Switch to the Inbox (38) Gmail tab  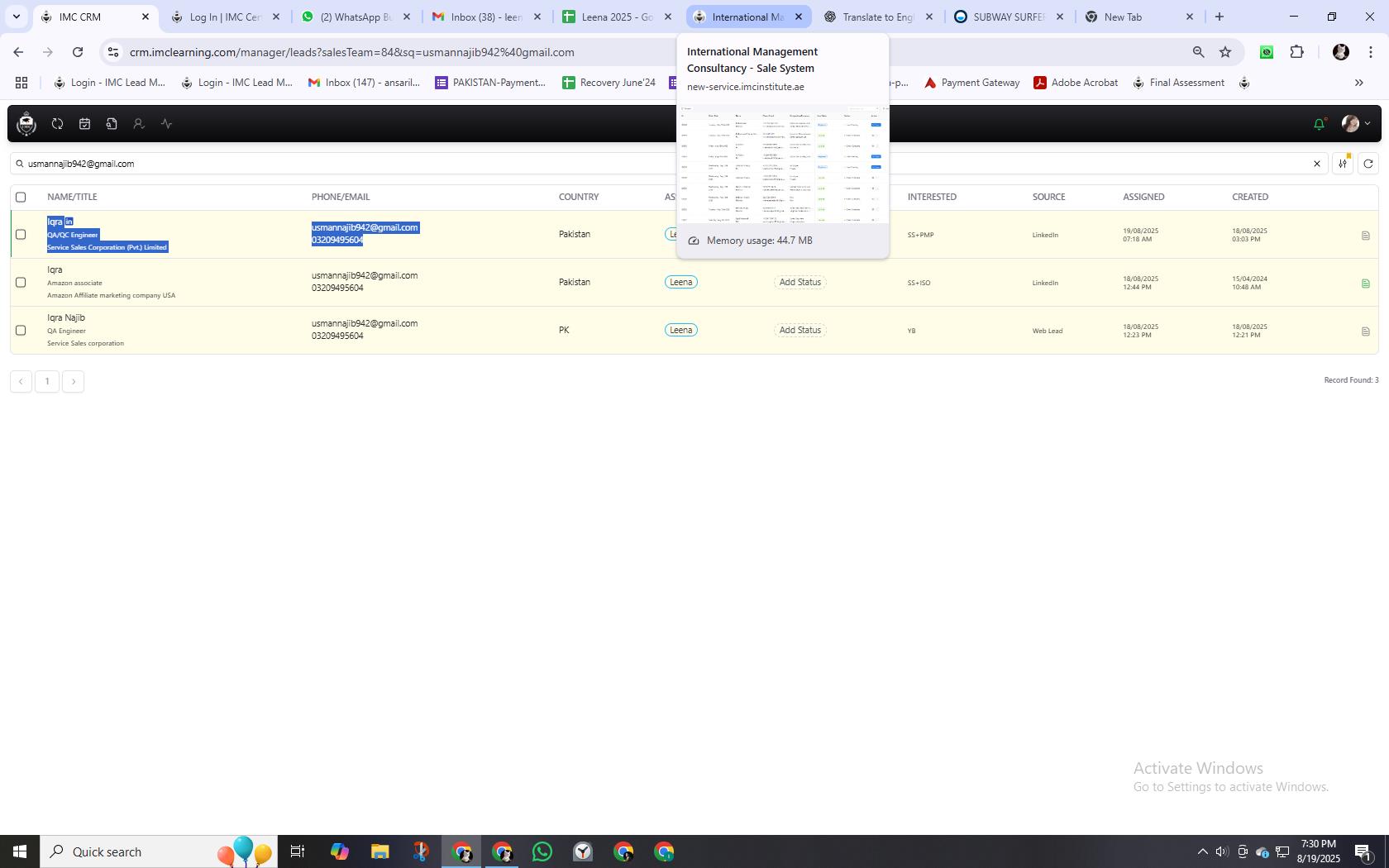(x=487, y=17)
